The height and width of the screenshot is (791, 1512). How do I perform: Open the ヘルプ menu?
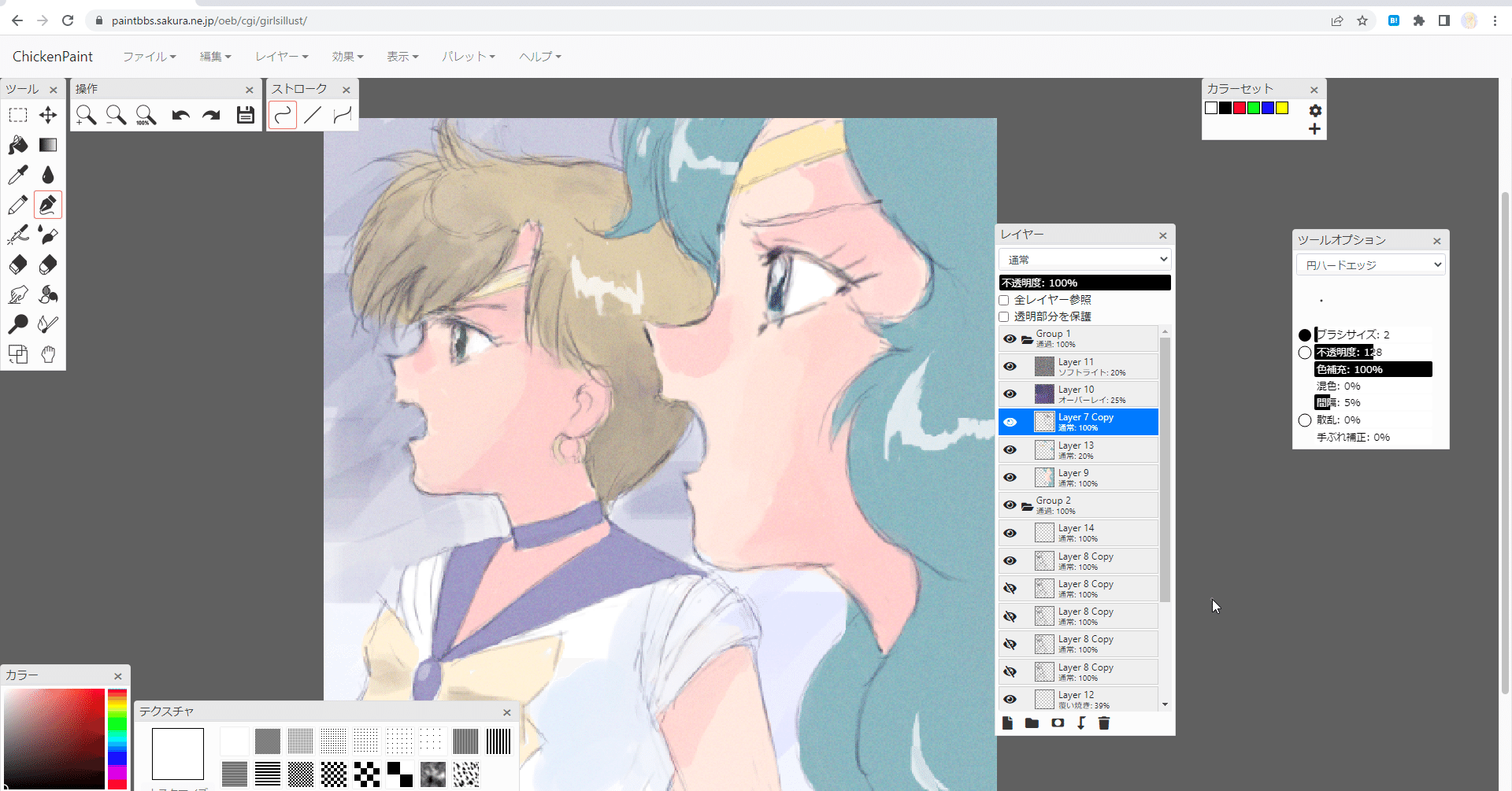coord(540,57)
